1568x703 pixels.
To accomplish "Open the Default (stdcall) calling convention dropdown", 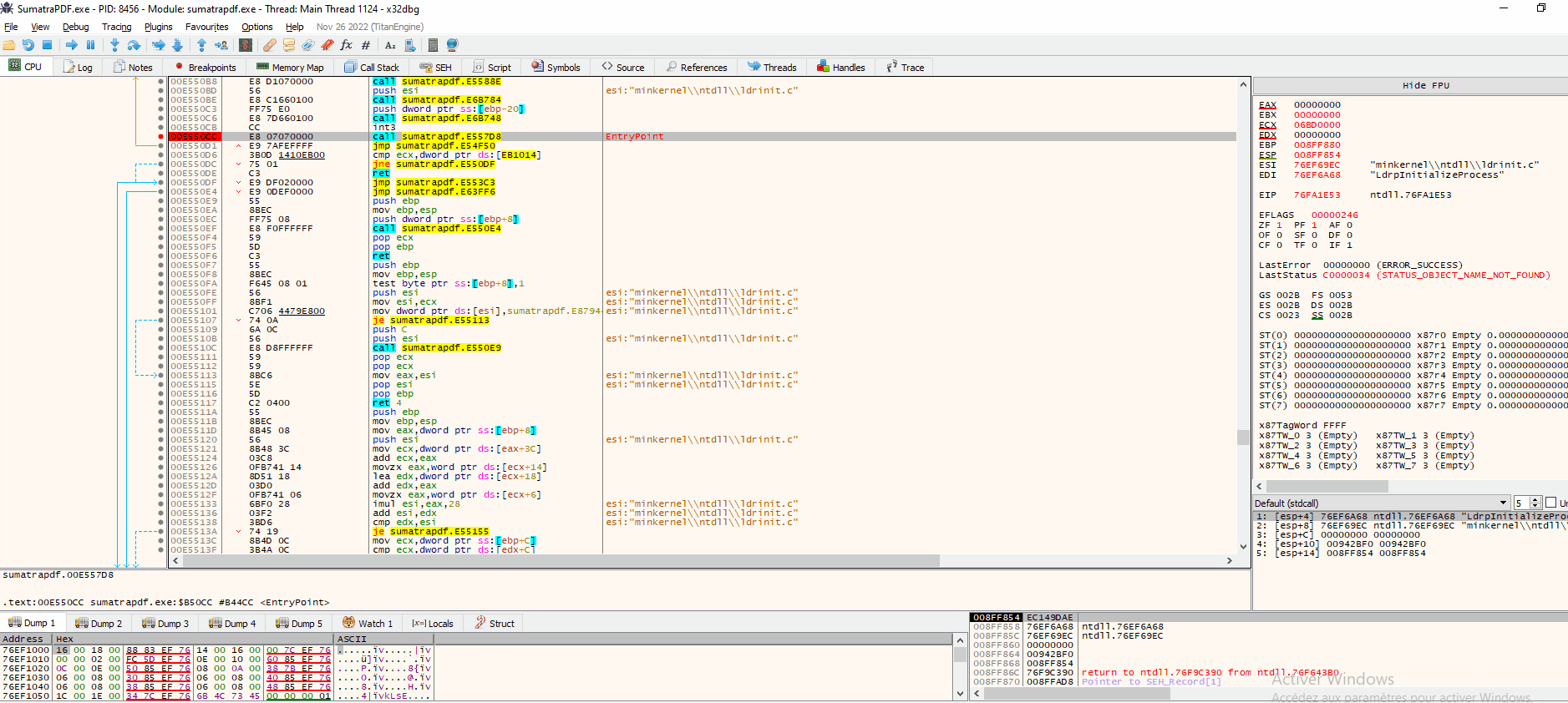I will click(1381, 503).
